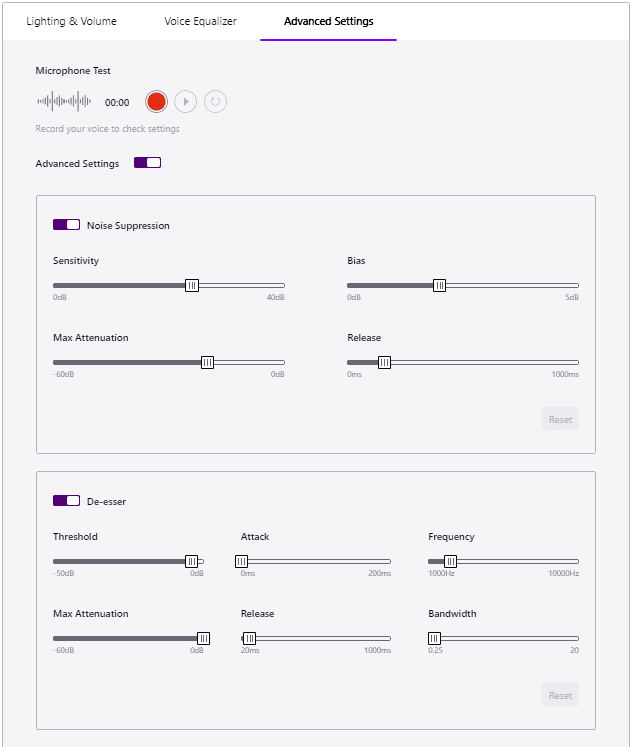The height and width of the screenshot is (747, 634).
Task: Click the Noise Suppression Max Attenuation handle
Action: pos(207,362)
